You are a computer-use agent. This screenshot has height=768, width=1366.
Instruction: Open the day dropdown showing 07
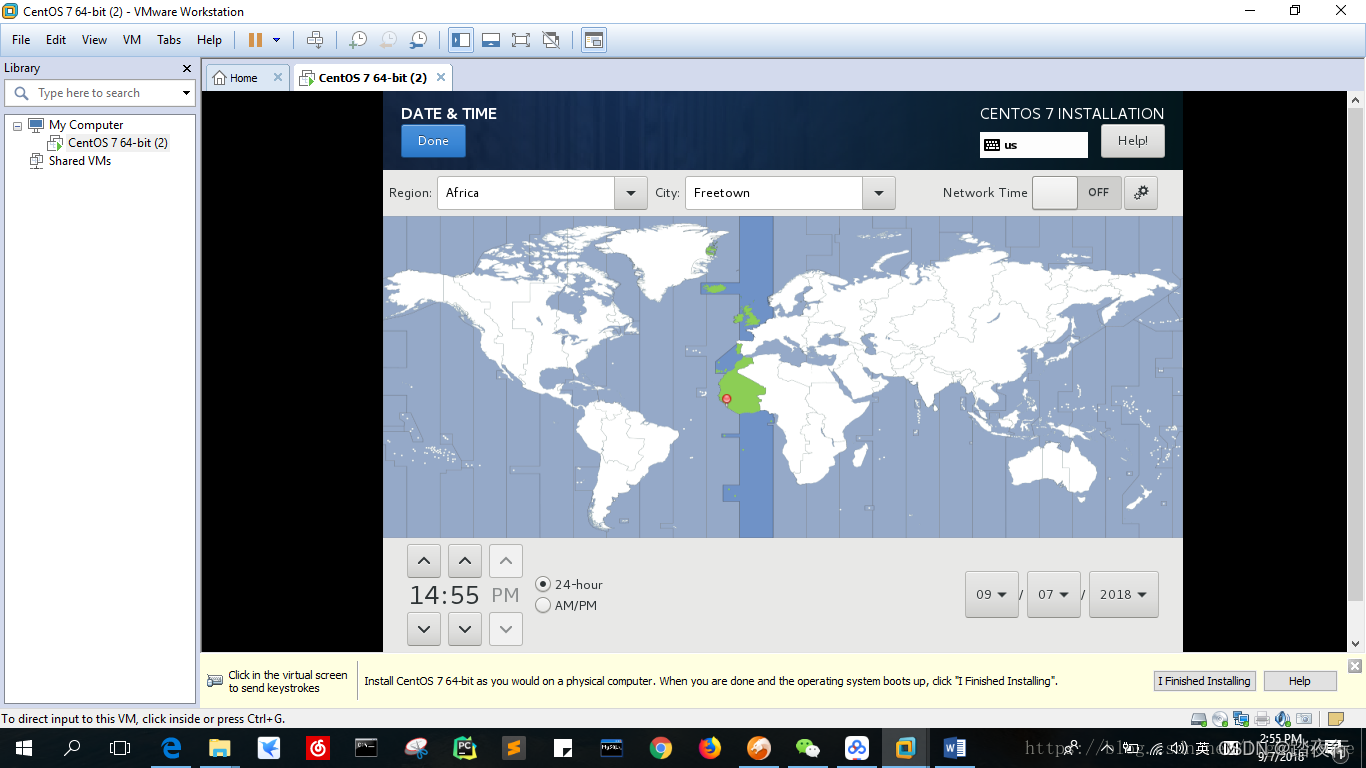[x=1054, y=594]
